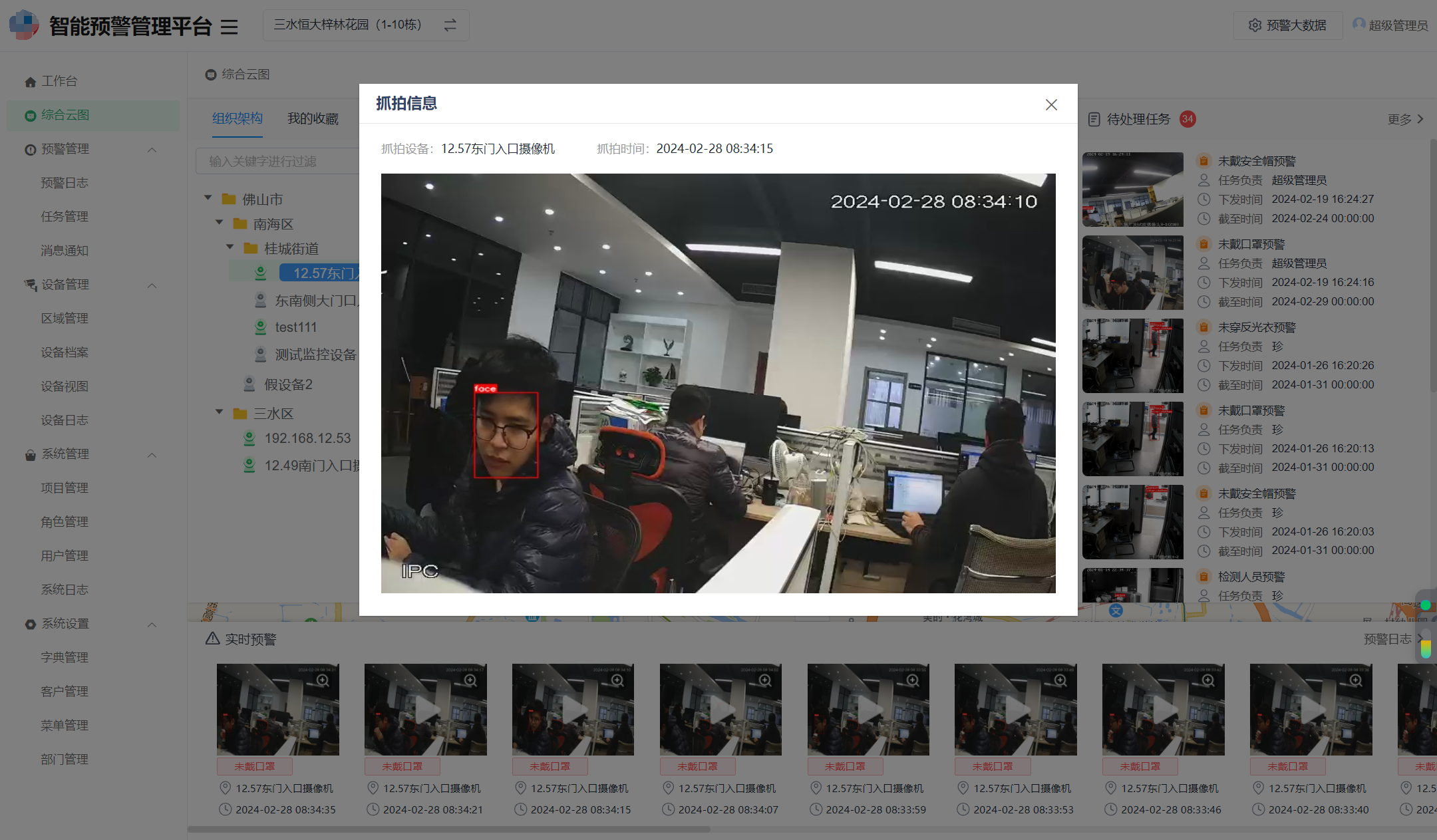Open 区域管理 menu item
Screen dimensions: 1437x840
pos(65,319)
